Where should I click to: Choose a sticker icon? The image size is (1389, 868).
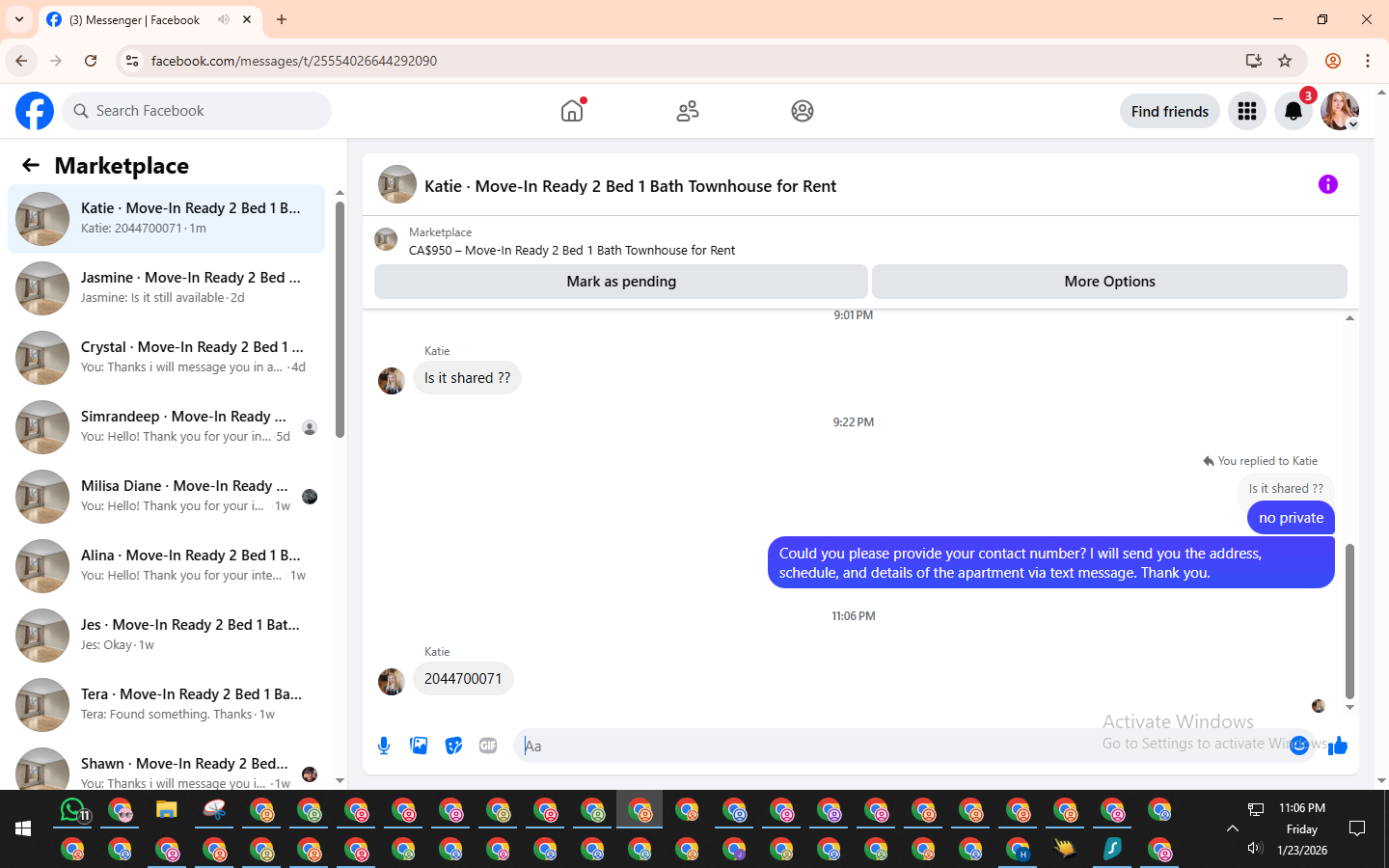click(x=453, y=746)
